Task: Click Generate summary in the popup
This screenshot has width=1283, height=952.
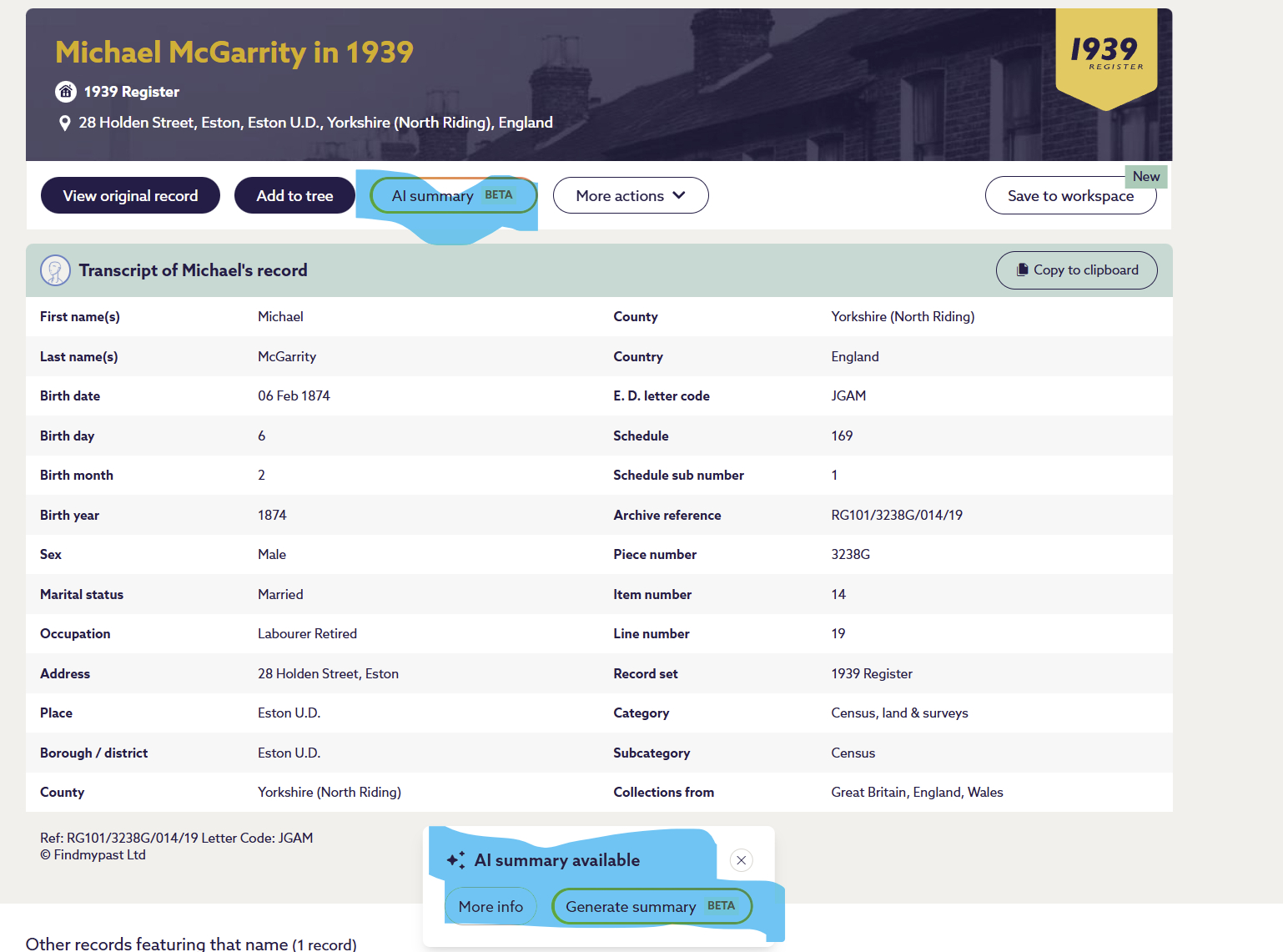Action: (x=651, y=907)
